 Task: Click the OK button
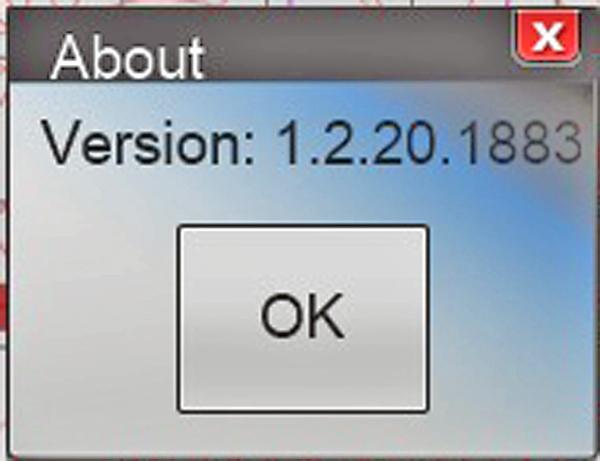point(303,319)
